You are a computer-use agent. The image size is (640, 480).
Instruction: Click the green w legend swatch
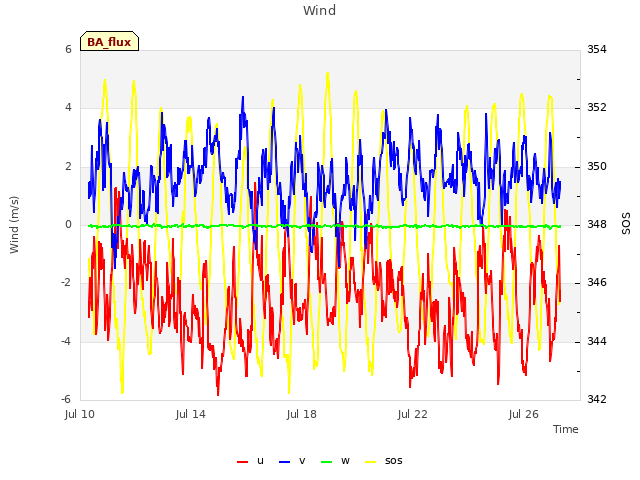click(327, 462)
